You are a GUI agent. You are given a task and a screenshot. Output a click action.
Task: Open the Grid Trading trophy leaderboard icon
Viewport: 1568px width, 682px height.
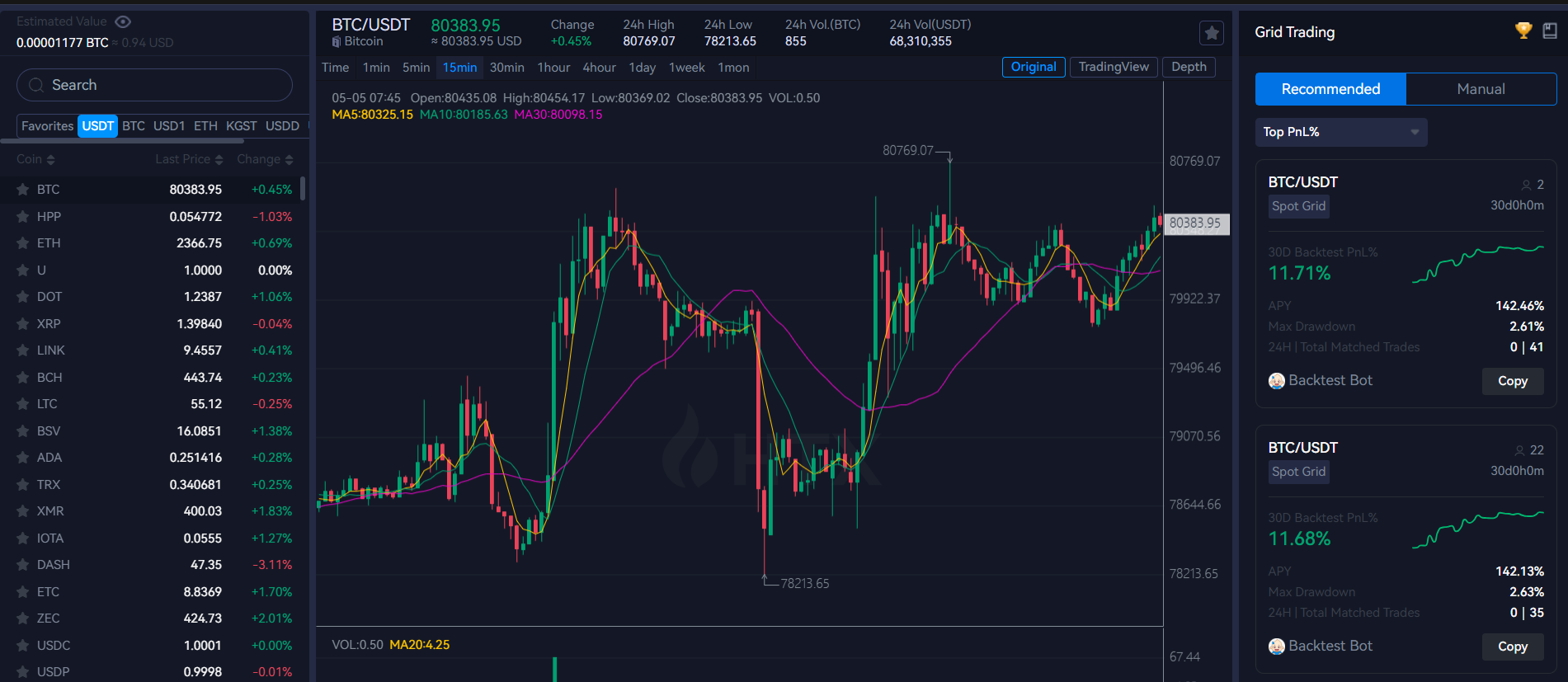point(1523,31)
